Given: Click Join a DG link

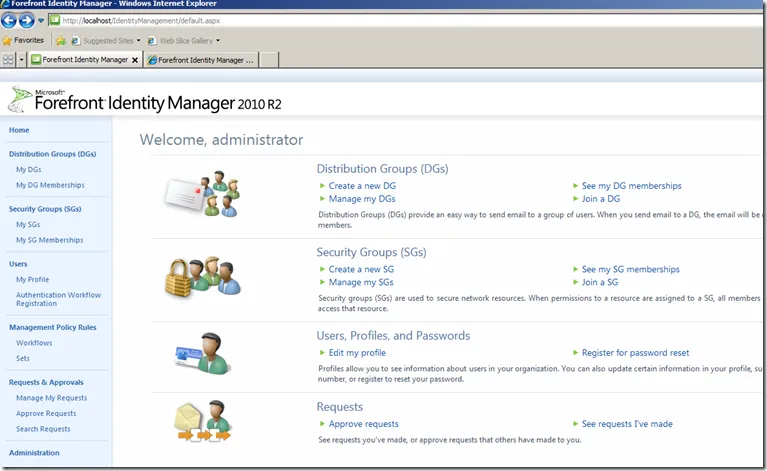Looking at the screenshot, I should pos(601,199).
